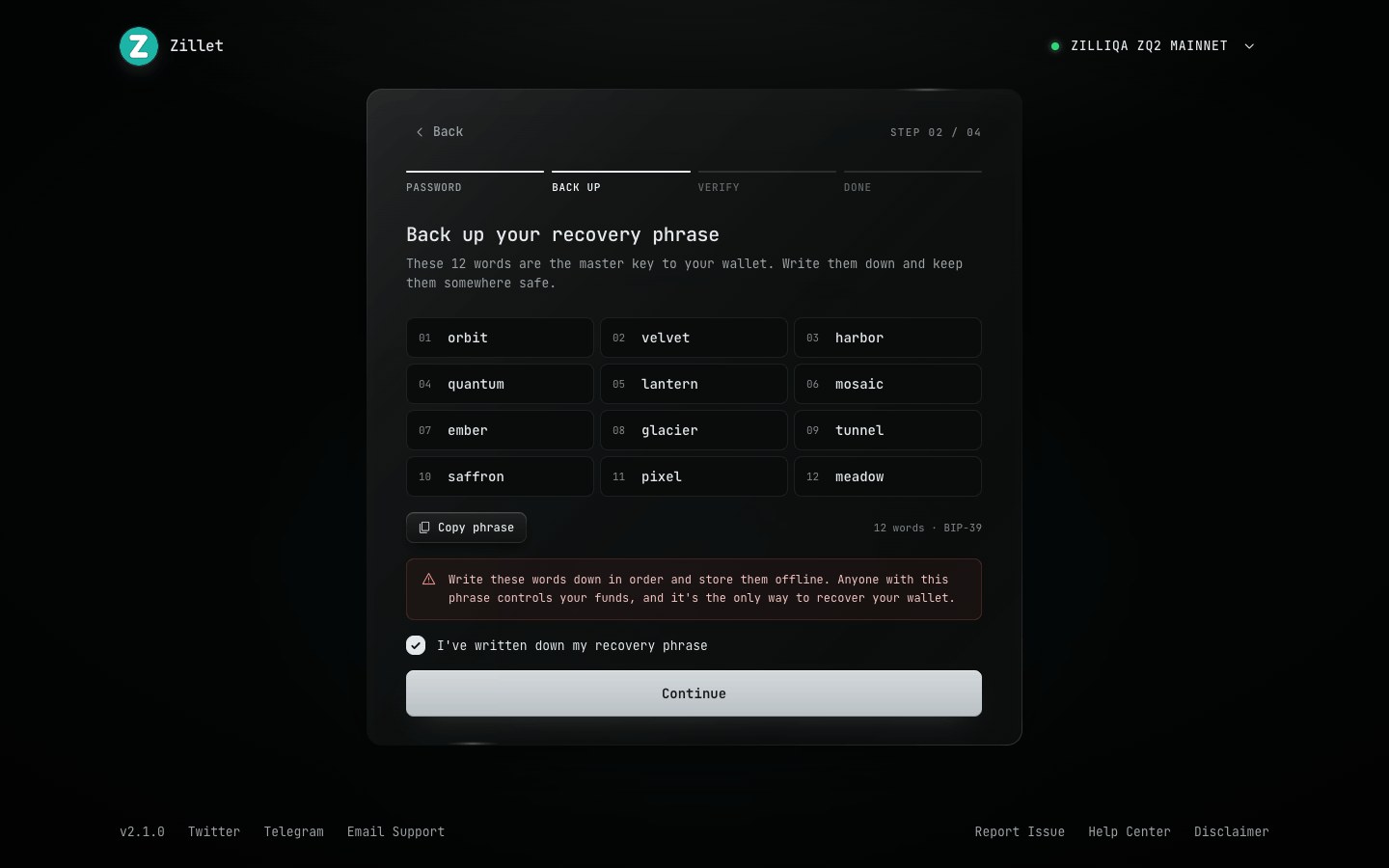Click the STEP 02 / 04 indicator
1389x868 pixels.
click(x=936, y=132)
